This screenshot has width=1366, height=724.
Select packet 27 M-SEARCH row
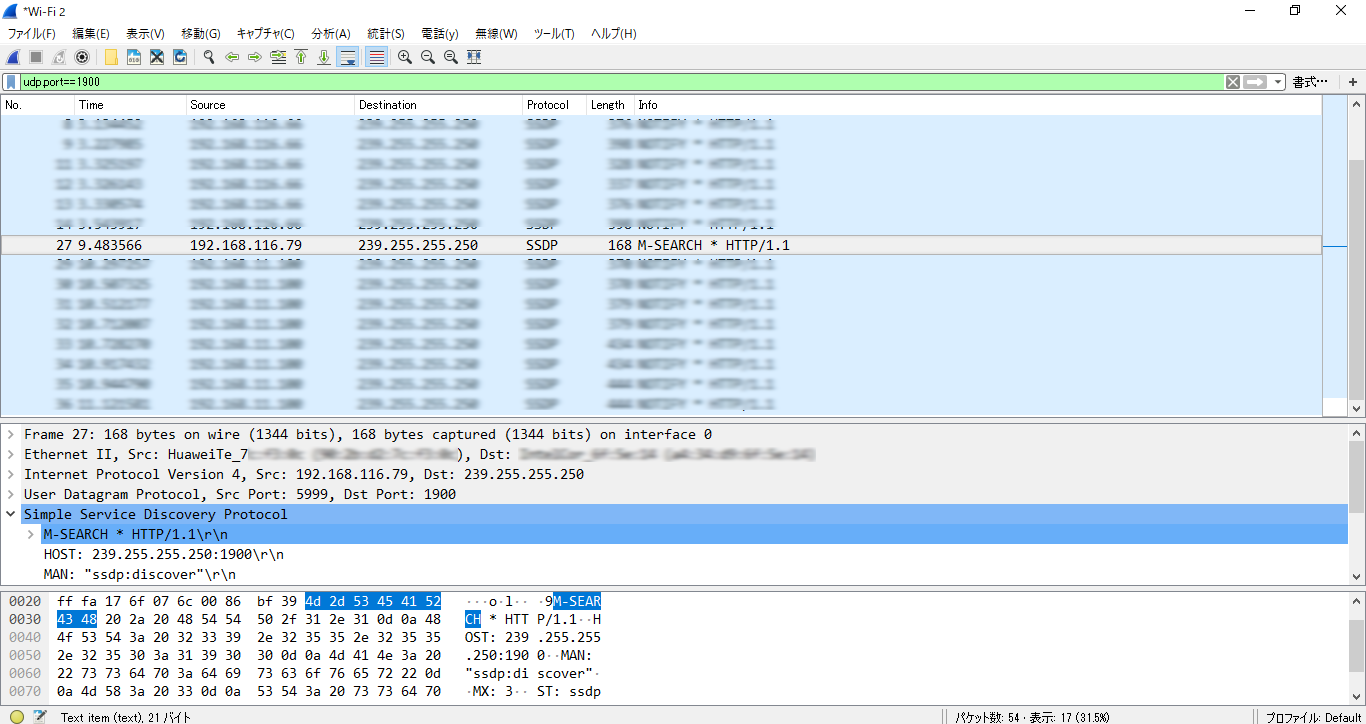tap(661, 245)
